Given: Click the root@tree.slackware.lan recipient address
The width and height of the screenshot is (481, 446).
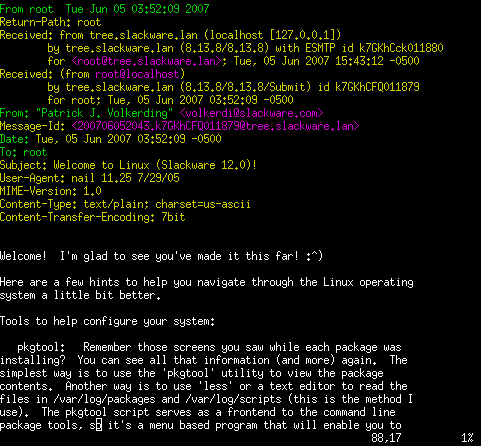Looking at the screenshot, I should [x=146, y=61].
